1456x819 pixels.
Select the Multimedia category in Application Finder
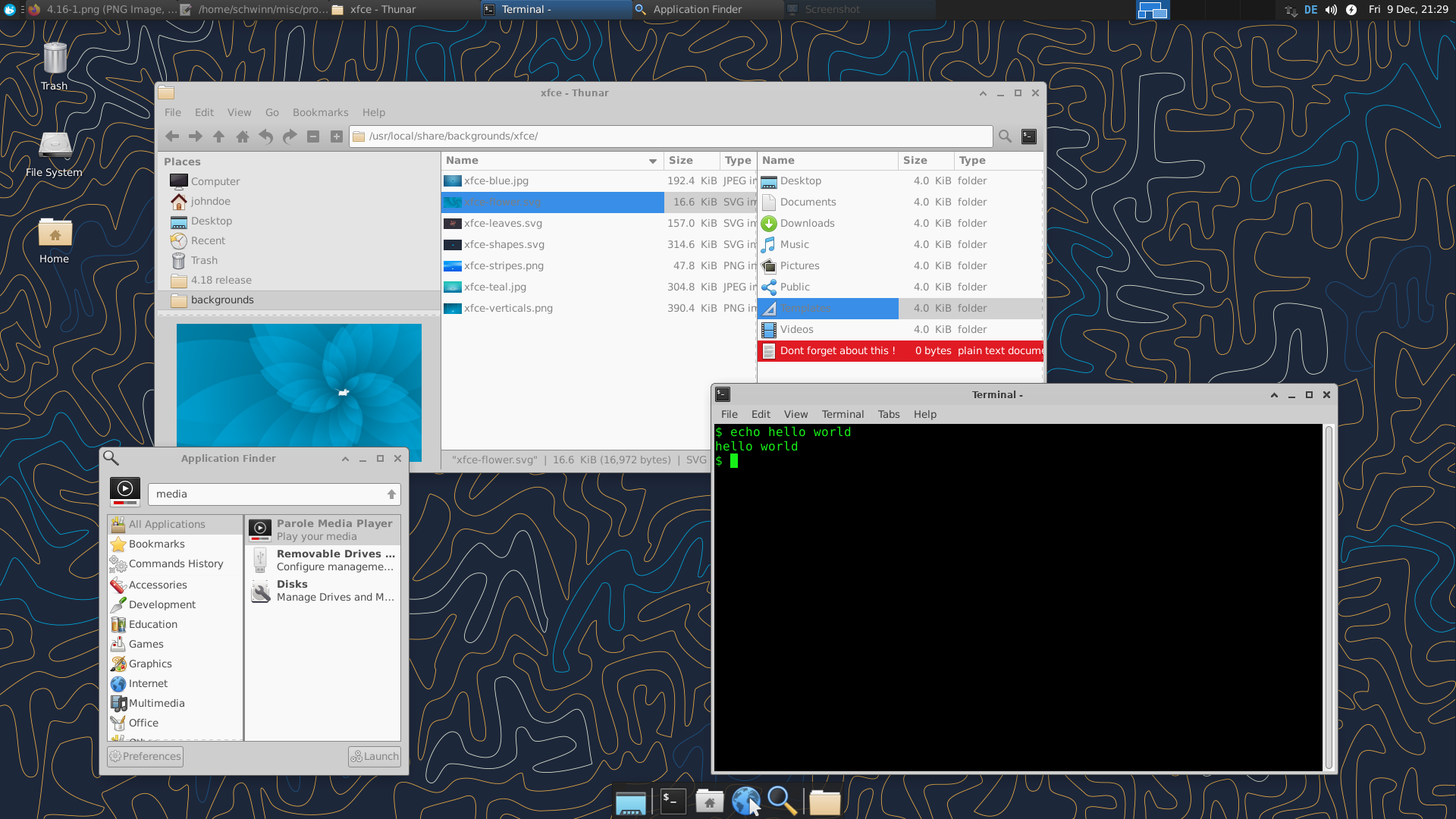click(157, 702)
